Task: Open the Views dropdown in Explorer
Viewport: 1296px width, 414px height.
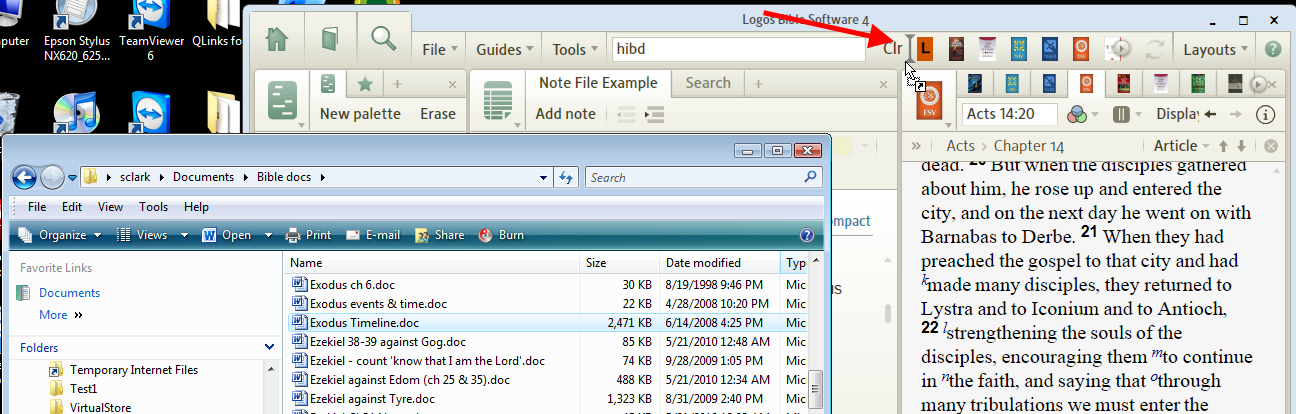Action: tap(153, 235)
